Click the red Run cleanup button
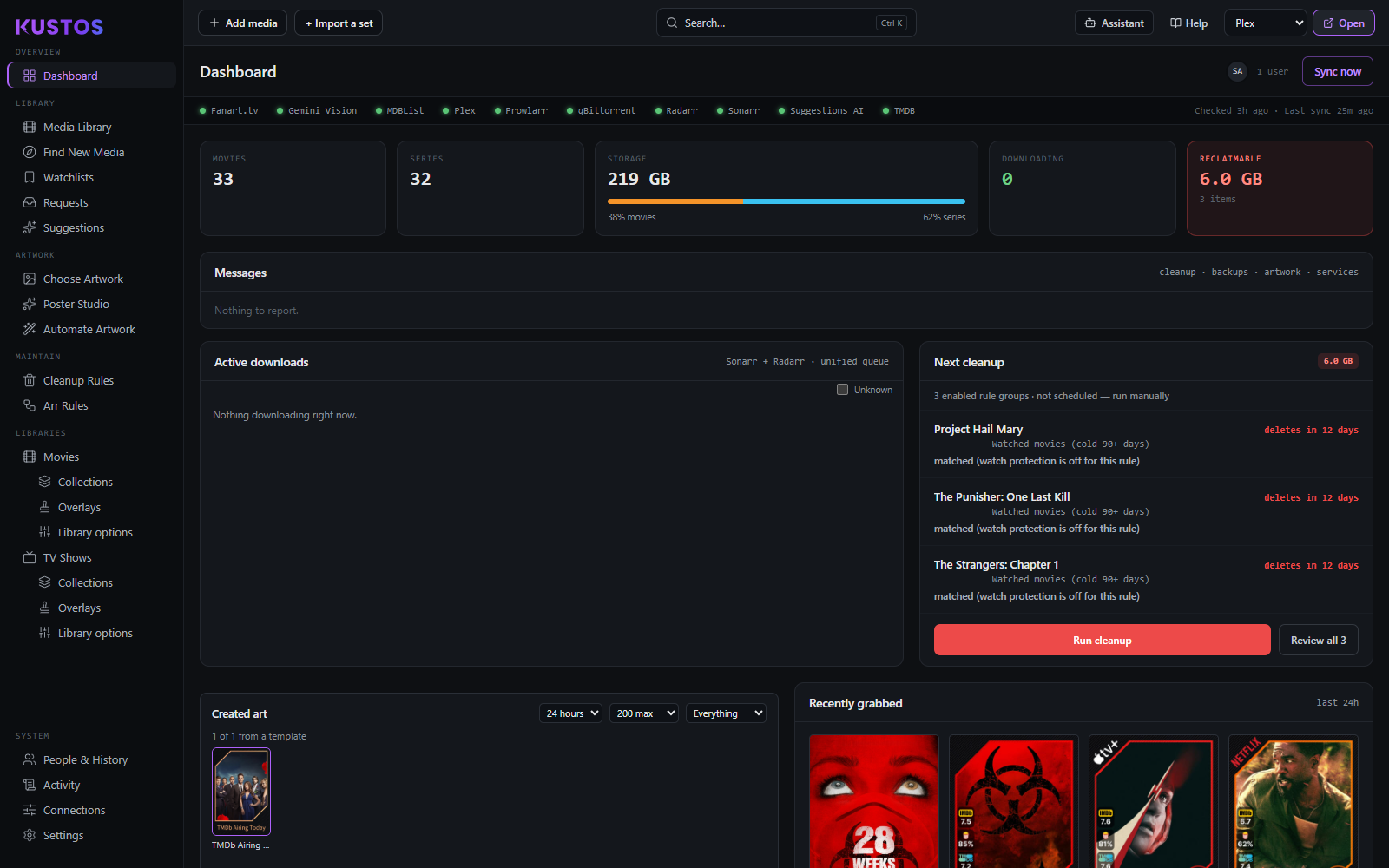Screen dimensions: 1389x868 click(x=1102, y=641)
